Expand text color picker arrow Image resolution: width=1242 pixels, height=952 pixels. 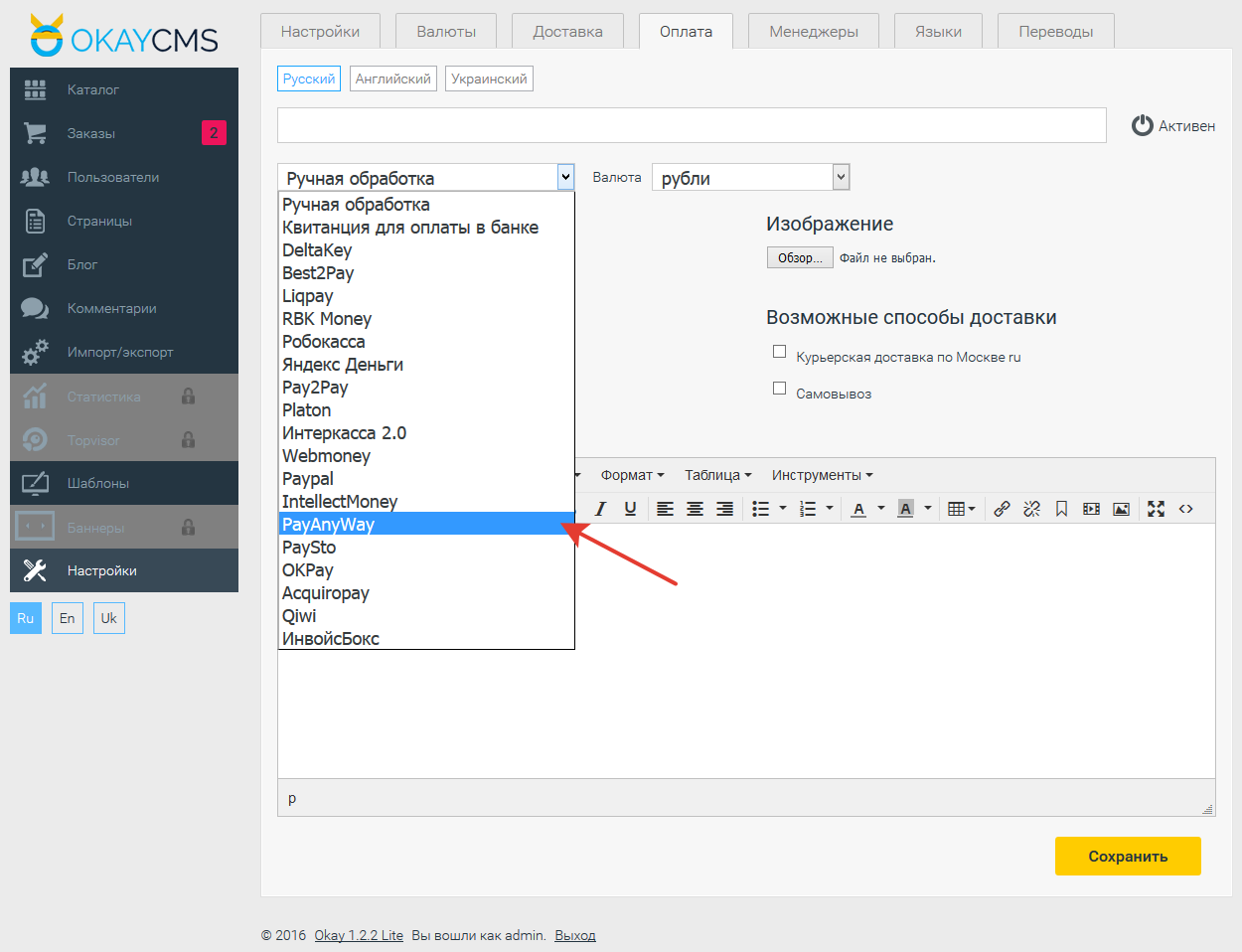click(881, 509)
